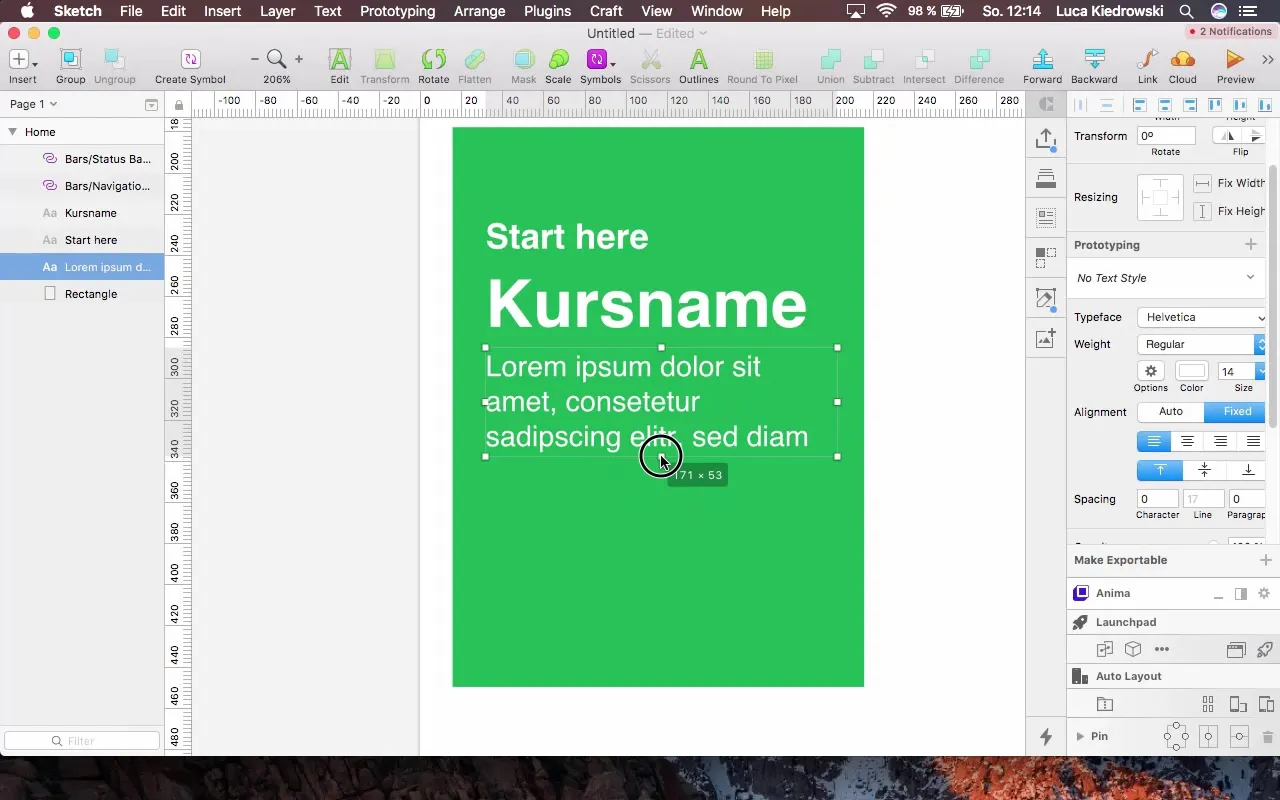Screen dimensions: 1280x800
Task: Click the Craft Data icon
Action: (1046, 217)
